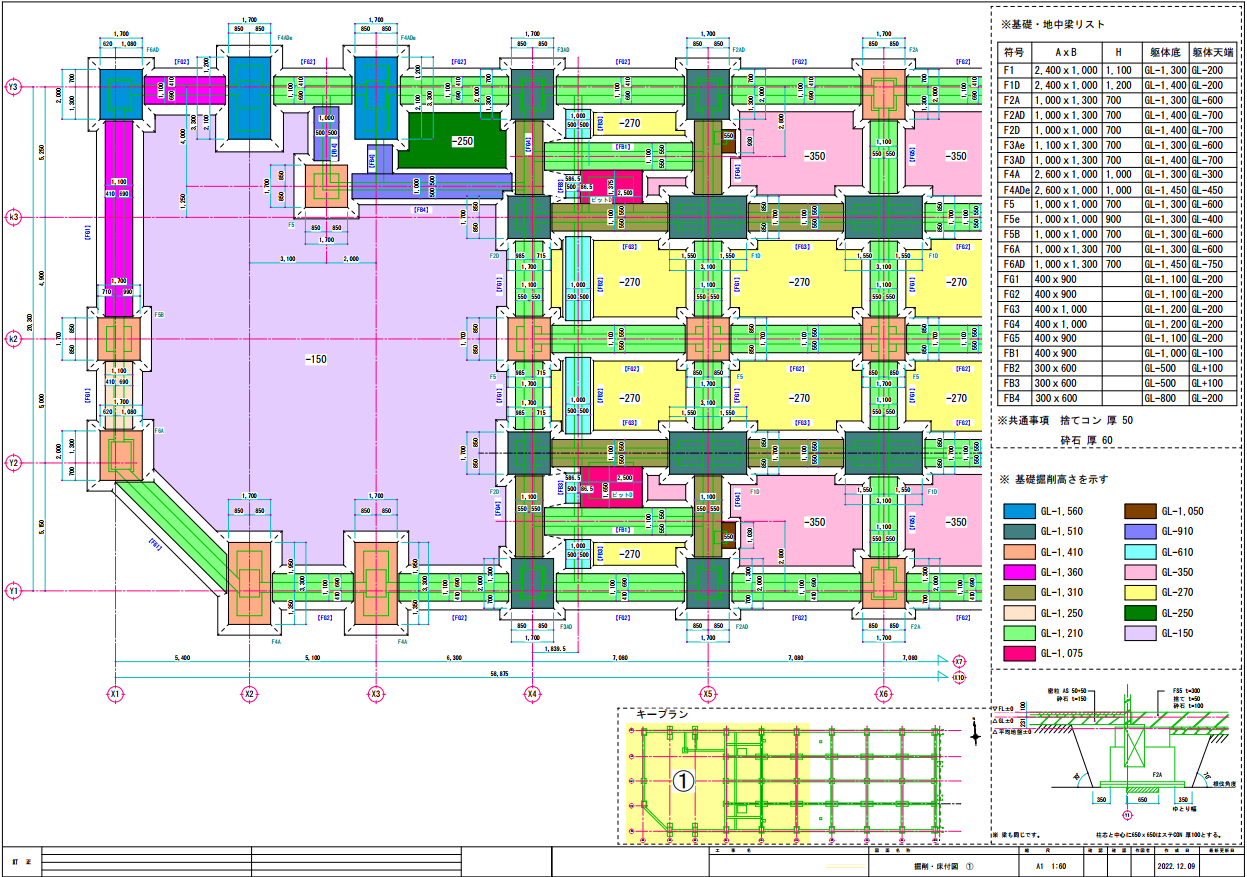Click the k2 grid line bubble
Image resolution: width=1247 pixels, height=877 pixels.
tap(13, 339)
